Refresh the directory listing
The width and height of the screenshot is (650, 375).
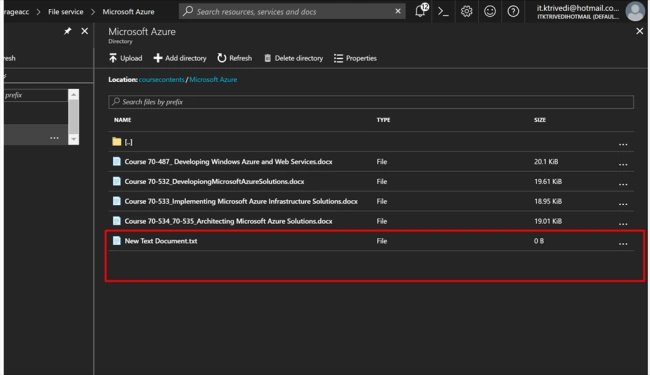click(x=235, y=58)
